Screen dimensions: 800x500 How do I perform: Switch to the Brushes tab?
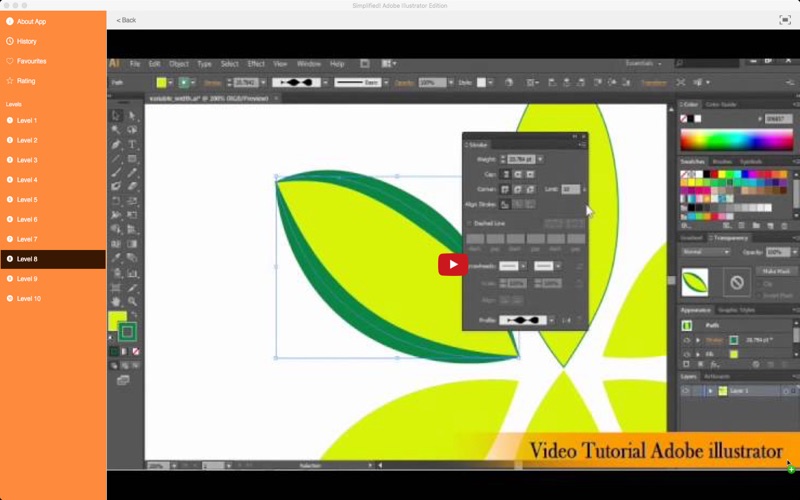(722, 162)
